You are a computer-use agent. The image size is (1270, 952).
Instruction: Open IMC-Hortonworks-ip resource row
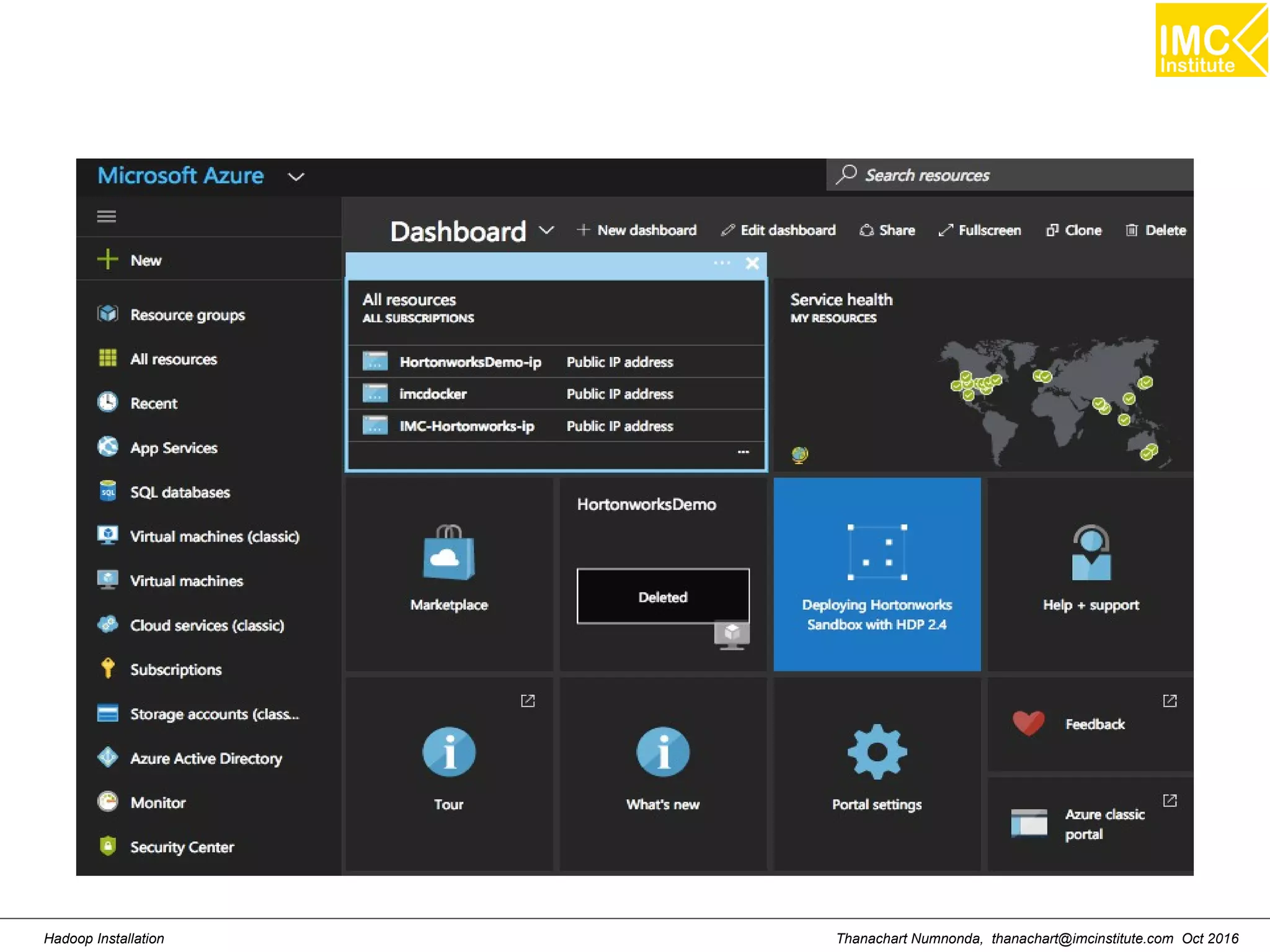click(x=556, y=426)
